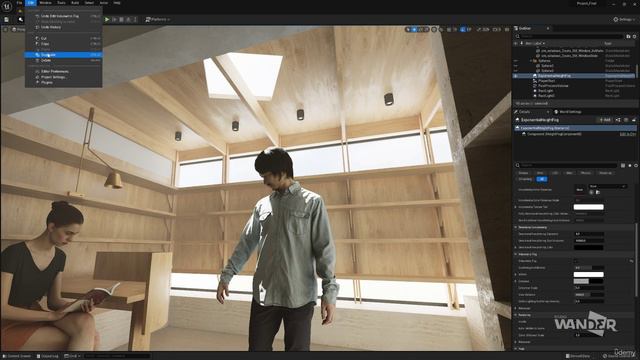Click the frame advance button beside Play

[114, 19]
